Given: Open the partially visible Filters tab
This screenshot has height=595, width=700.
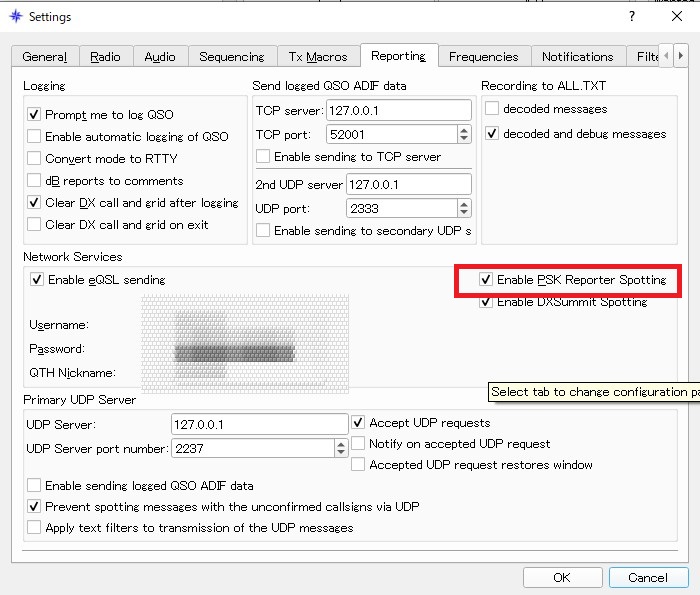Looking at the screenshot, I should [x=644, y=57].
